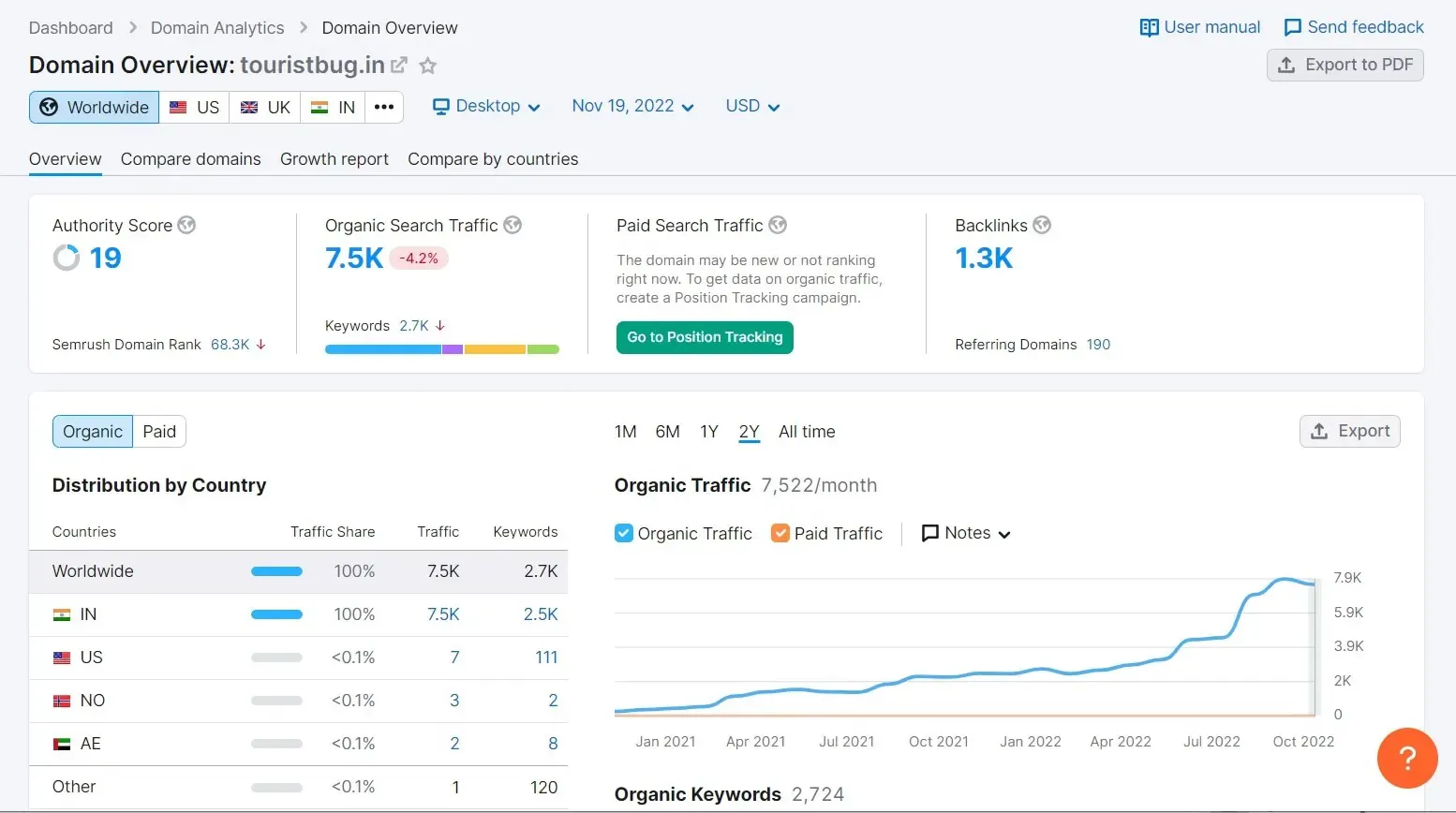This screenshot has width=1456, height=813.
Task: Open the Nov 19, 2022 date dropdown
Action: coord(633,107)
